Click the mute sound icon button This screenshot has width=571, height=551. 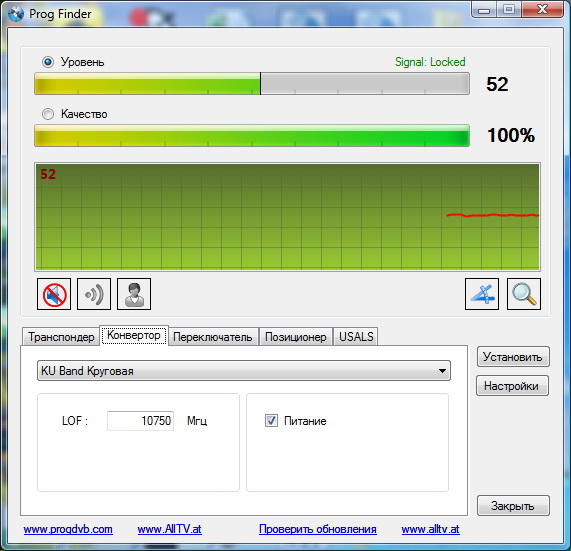tap(54, 294)
